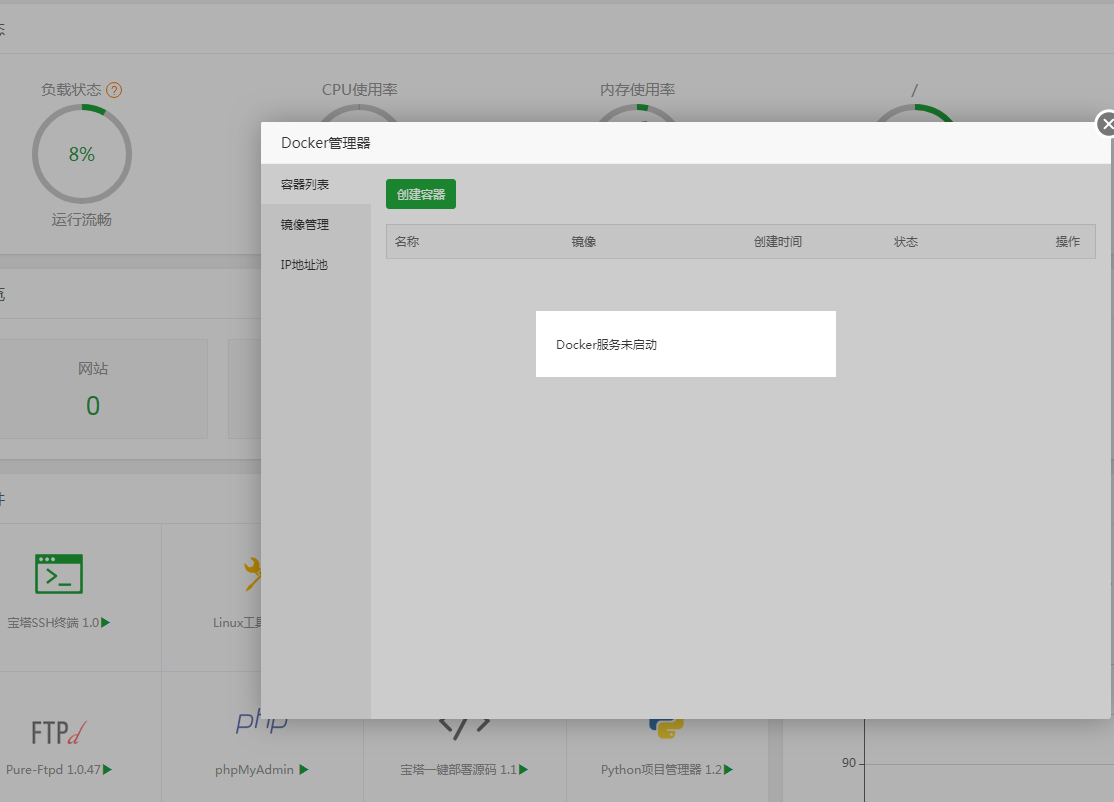Click the 运行流畅 status text
The height and width of the screenshot is (802, 1114).
click(82, 220)
